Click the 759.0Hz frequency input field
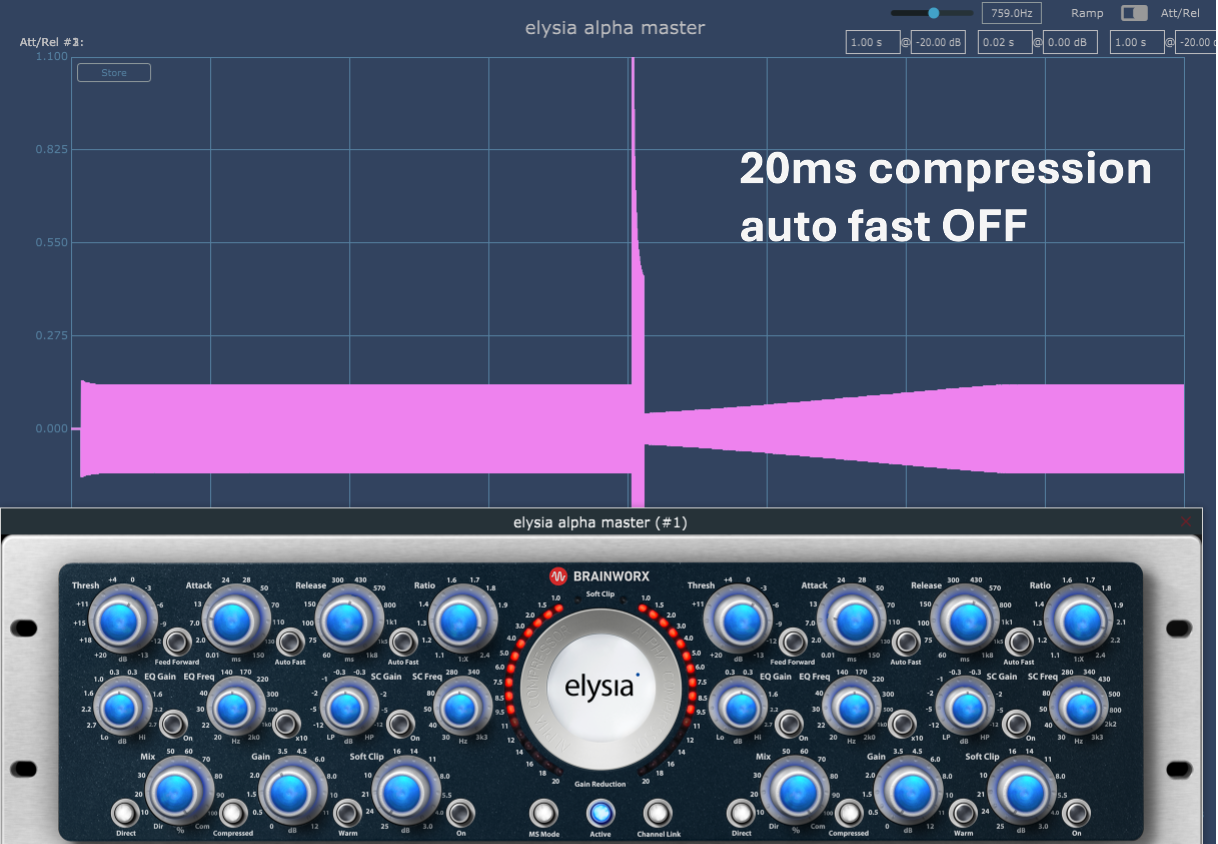The height and width of the screenshot is (844, 1218). point(1010,13)
